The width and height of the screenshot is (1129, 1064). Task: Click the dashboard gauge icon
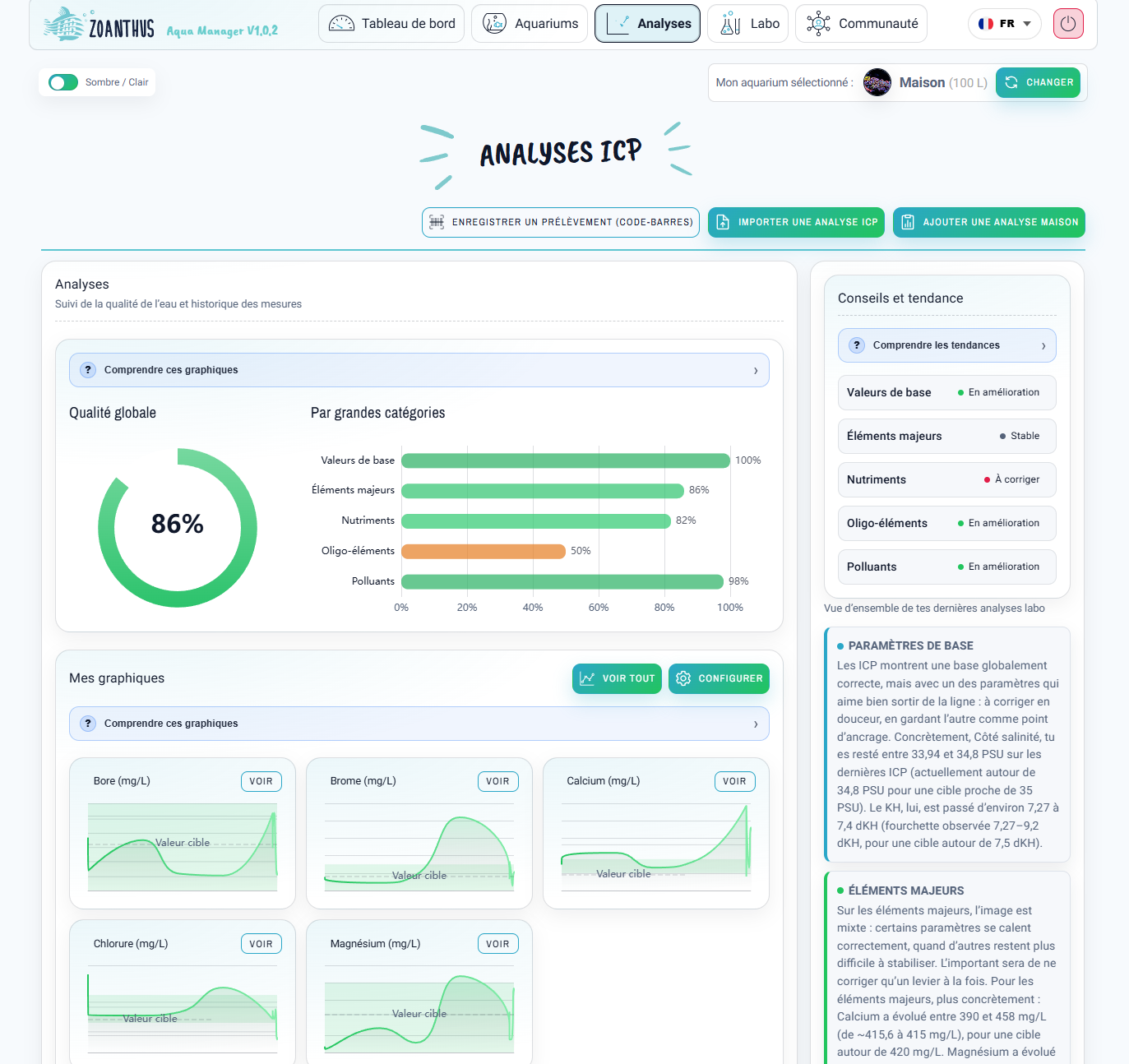pyautogui.click(x=341, y=24)
